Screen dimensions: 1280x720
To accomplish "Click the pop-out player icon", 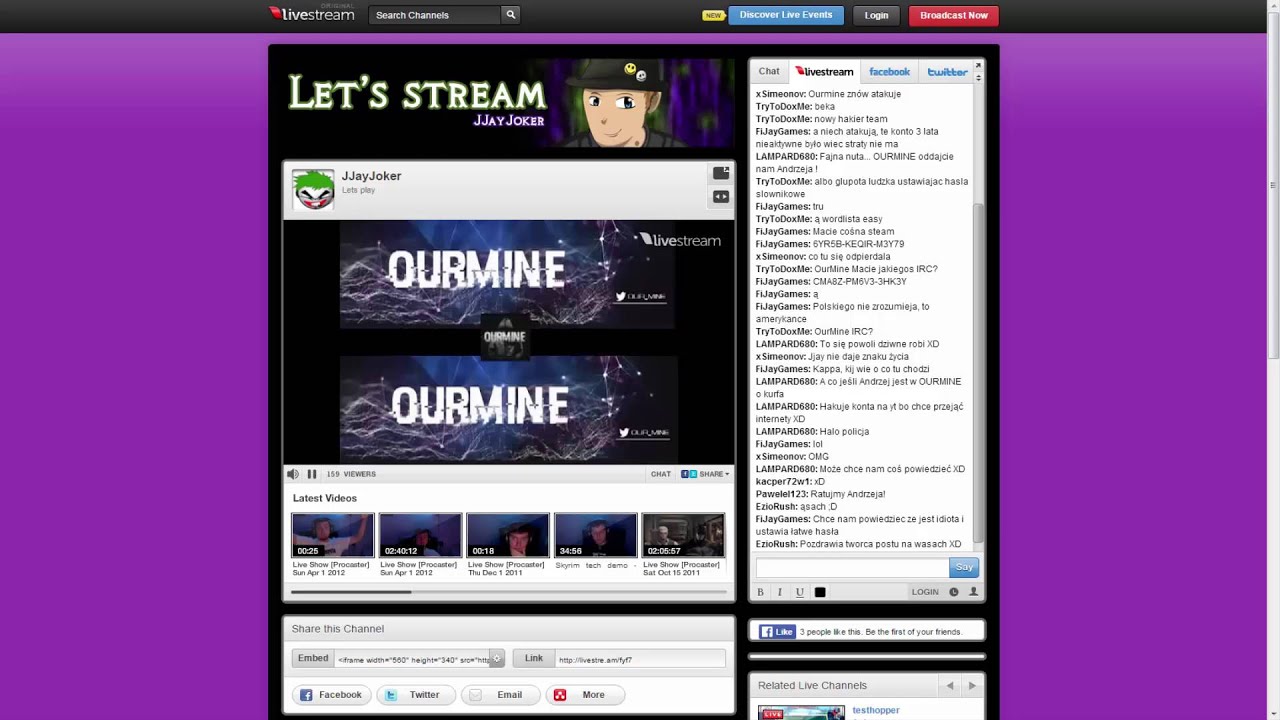I will pyautogui.click(x=721, y=174).
